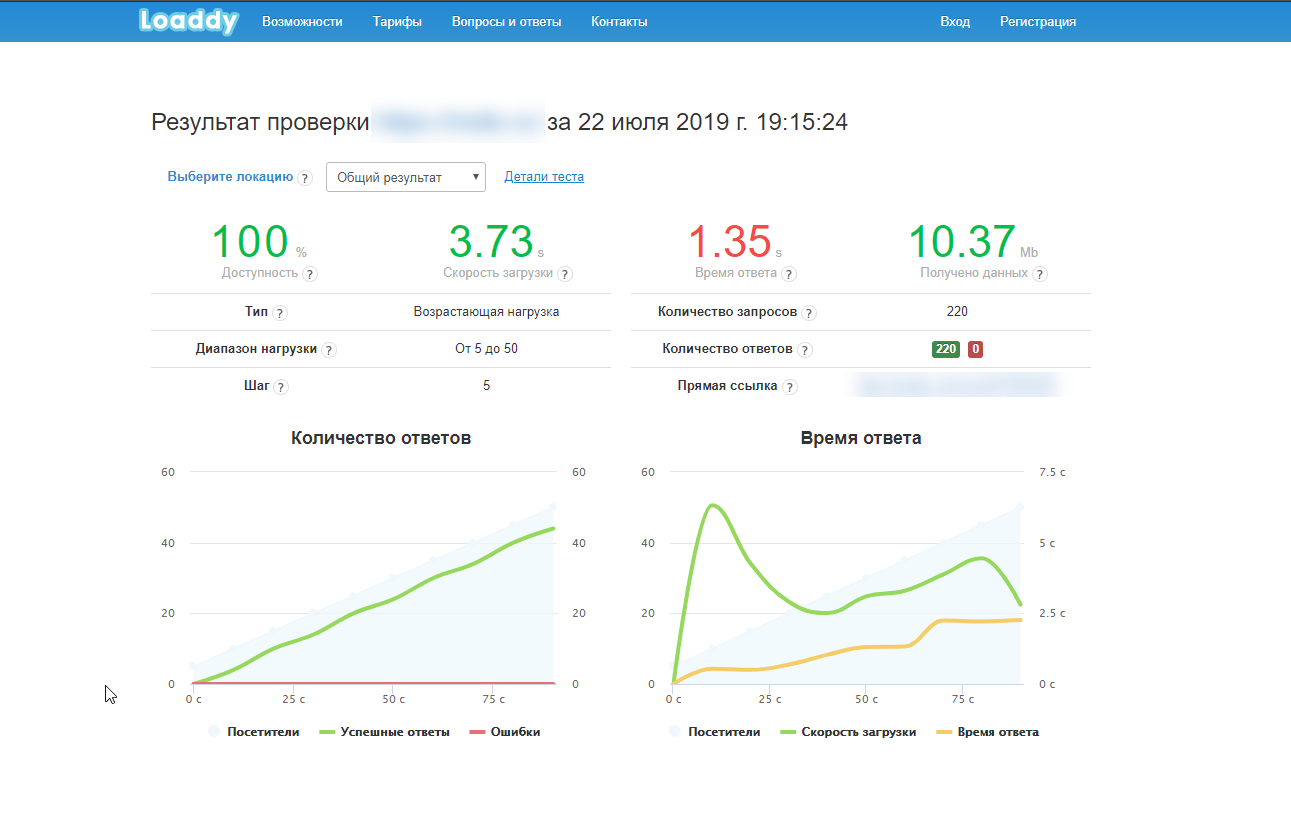Toggle Скорость загрузки legend item
This screenshot has width=1291, height=823.
pos(847,732)
